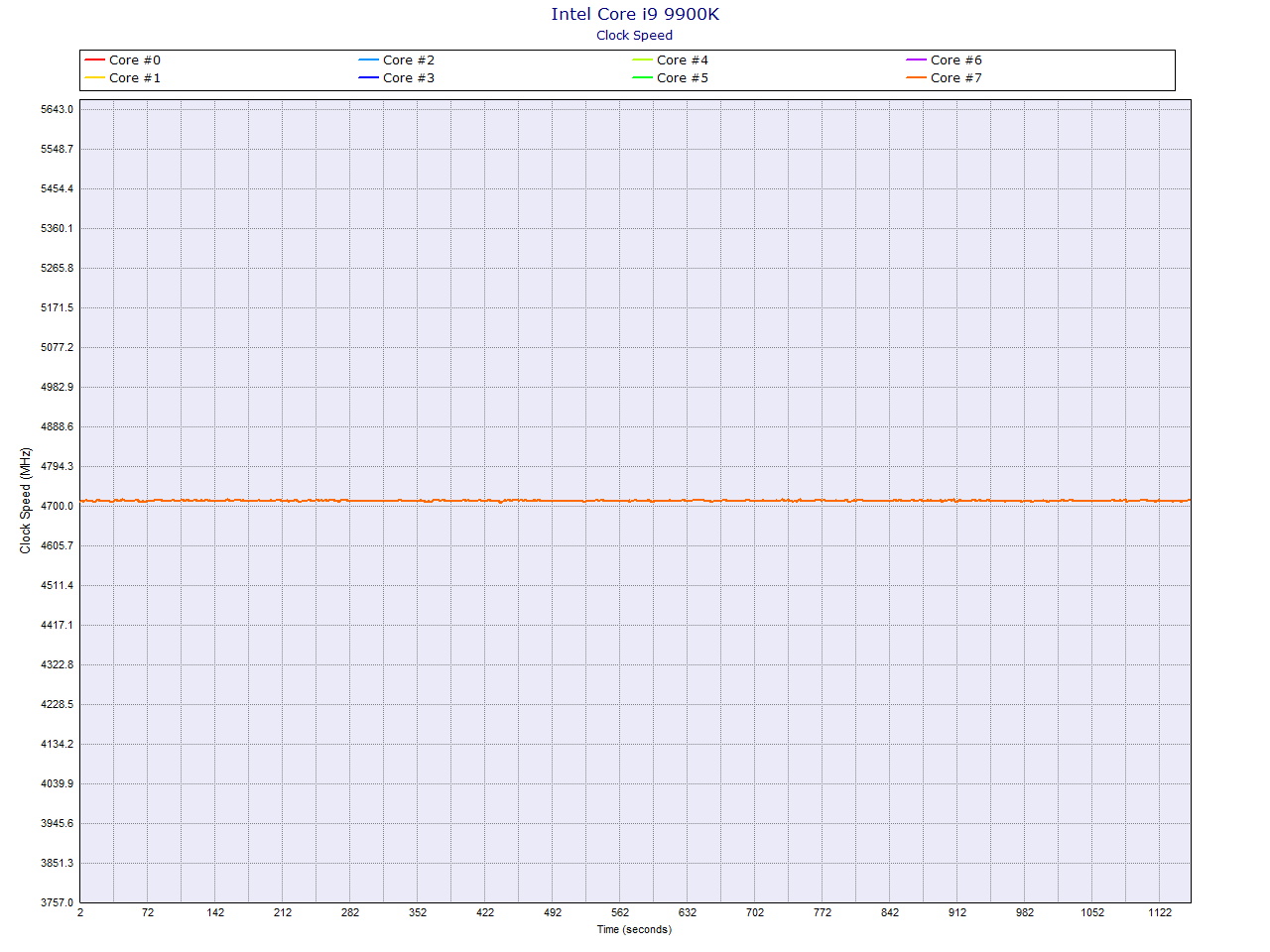1270x952 pixels.
Task: Click the Core #4 legend entry
Action: point(671,60)
